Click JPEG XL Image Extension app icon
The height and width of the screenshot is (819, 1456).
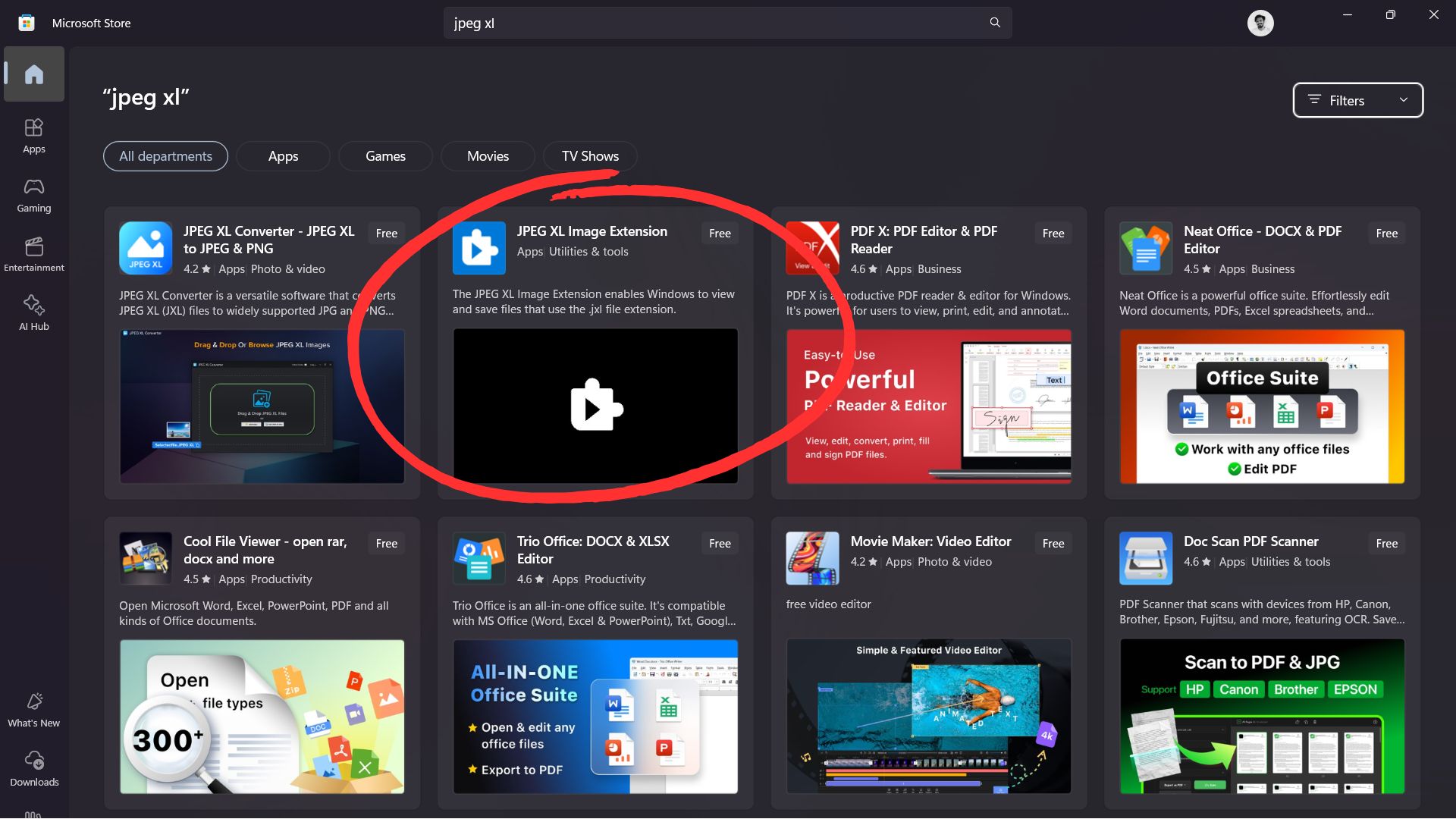tap(479, 248)
